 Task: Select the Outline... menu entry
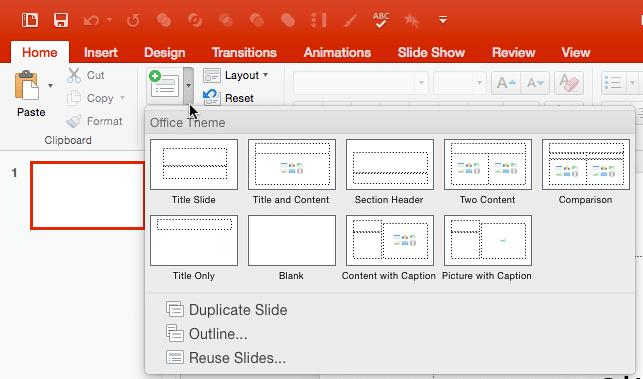207,334
